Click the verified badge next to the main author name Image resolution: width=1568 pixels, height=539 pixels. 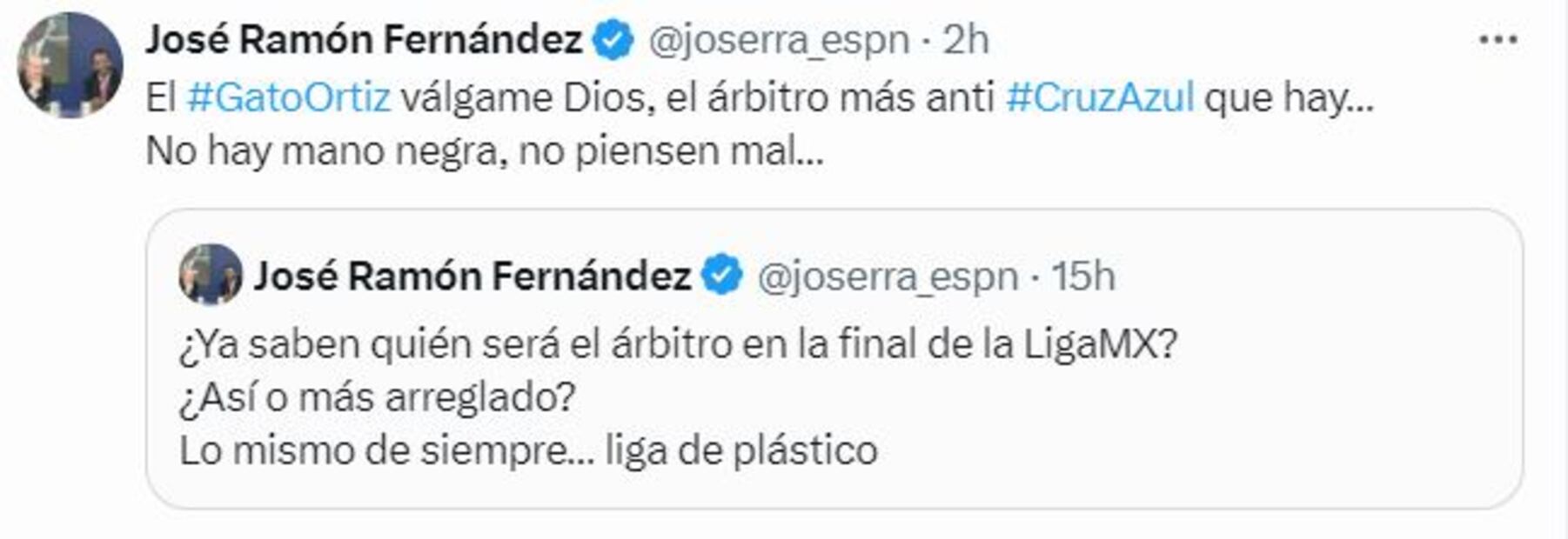point(613,41)
